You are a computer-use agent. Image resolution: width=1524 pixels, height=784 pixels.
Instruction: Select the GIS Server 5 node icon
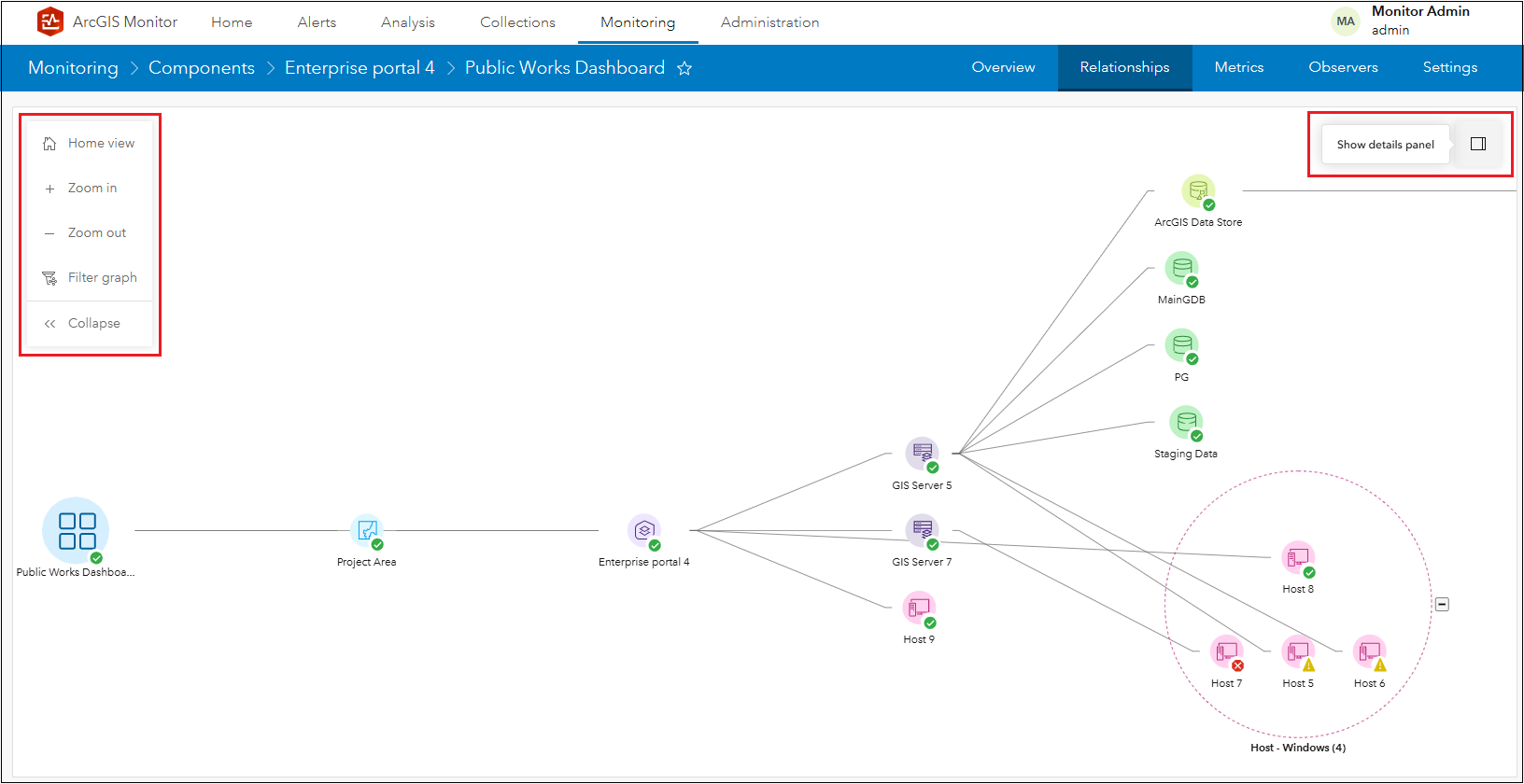922,454
